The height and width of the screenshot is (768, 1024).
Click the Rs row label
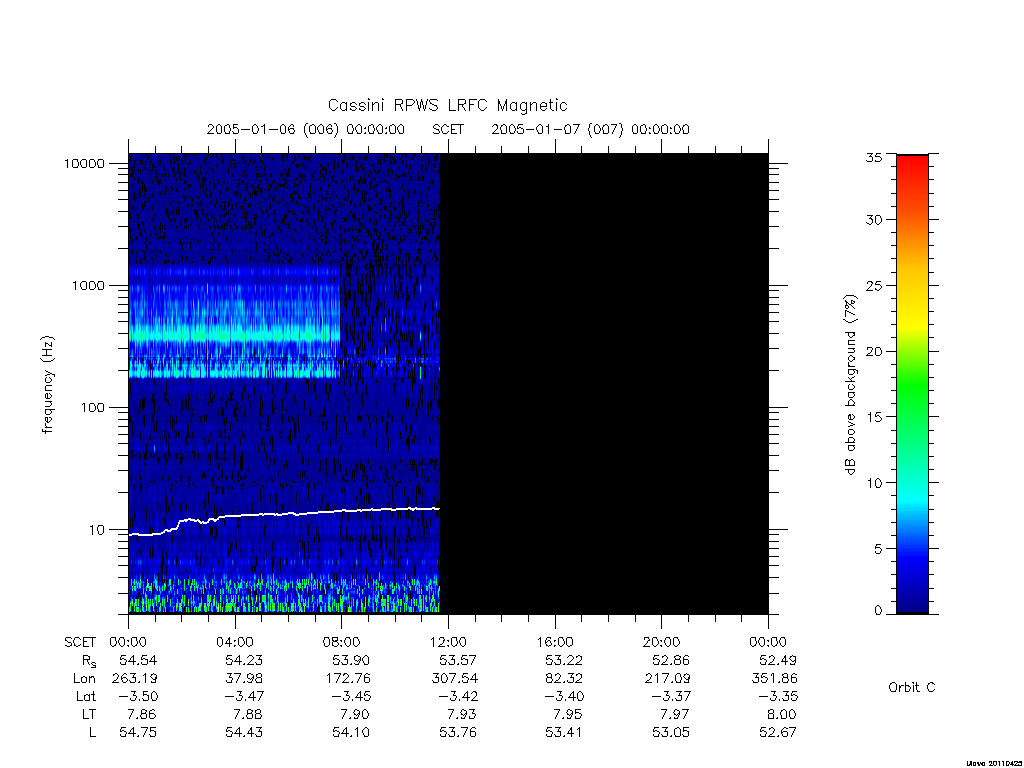(x=89, y=662)
